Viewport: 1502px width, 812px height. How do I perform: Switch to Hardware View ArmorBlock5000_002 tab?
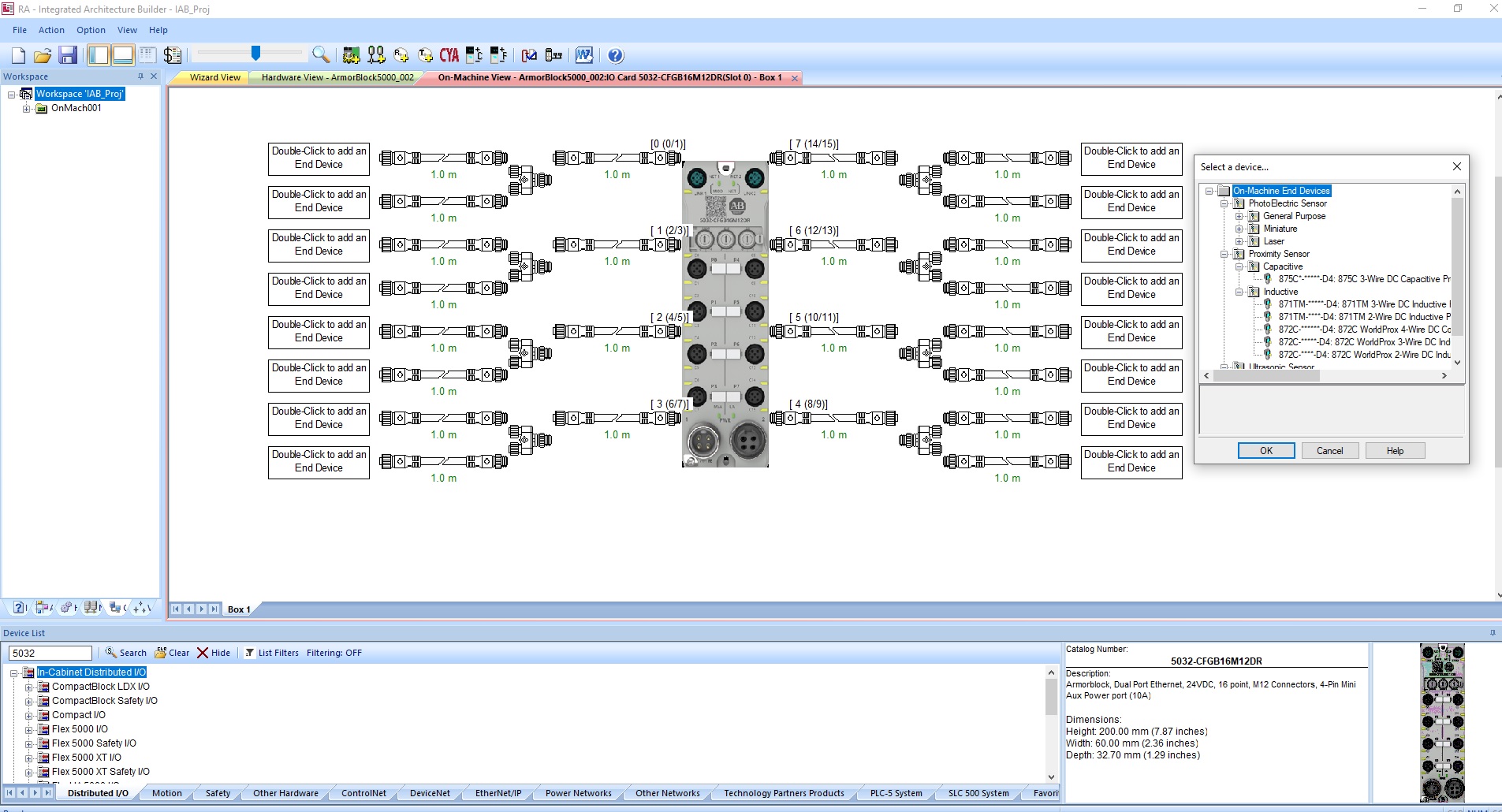pyautogui.click(x=337, y=77)
